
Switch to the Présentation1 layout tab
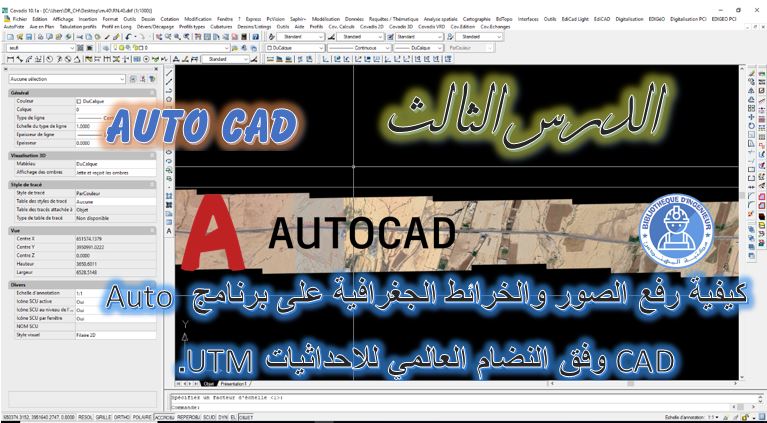pyautogui.click(x=234, y=384)
